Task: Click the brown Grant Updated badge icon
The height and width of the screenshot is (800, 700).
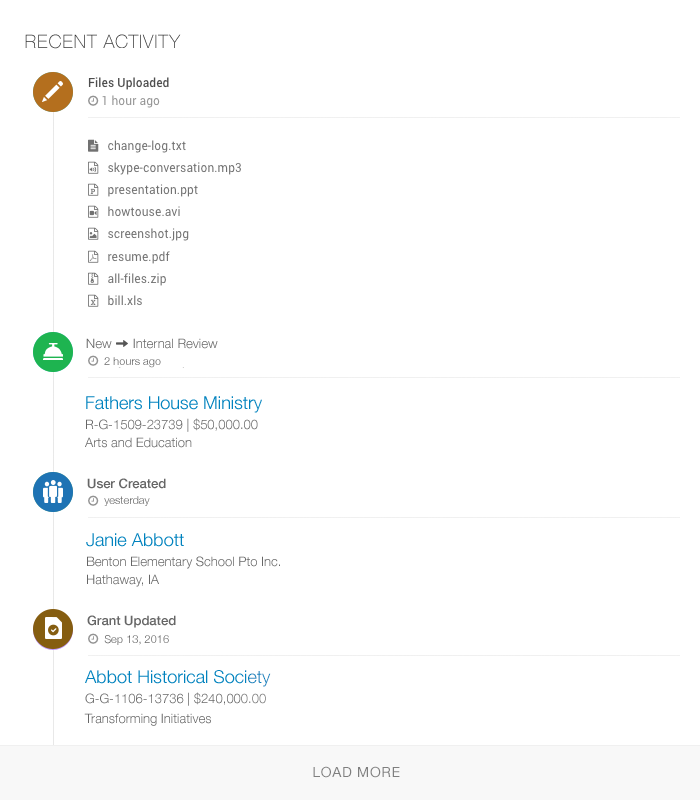Action: click(53, 629)
